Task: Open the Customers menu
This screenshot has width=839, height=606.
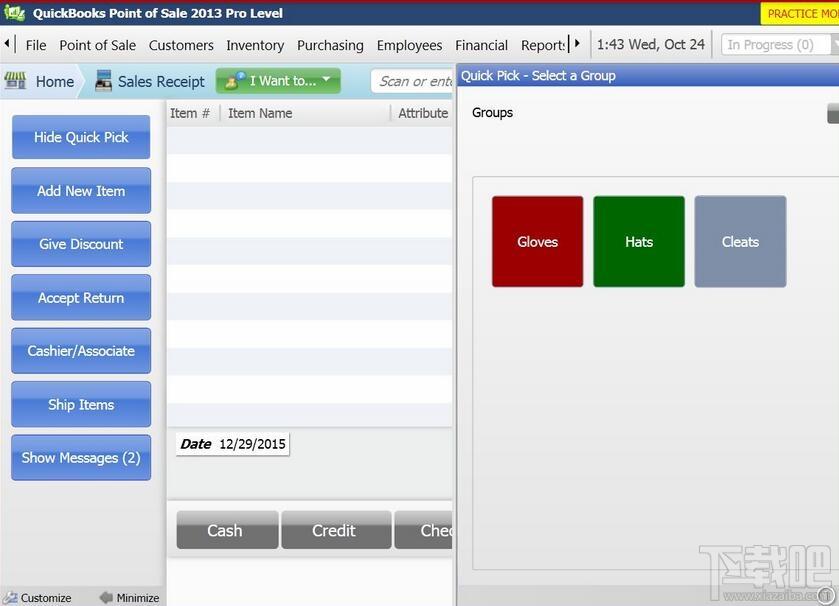Action: 181,45
